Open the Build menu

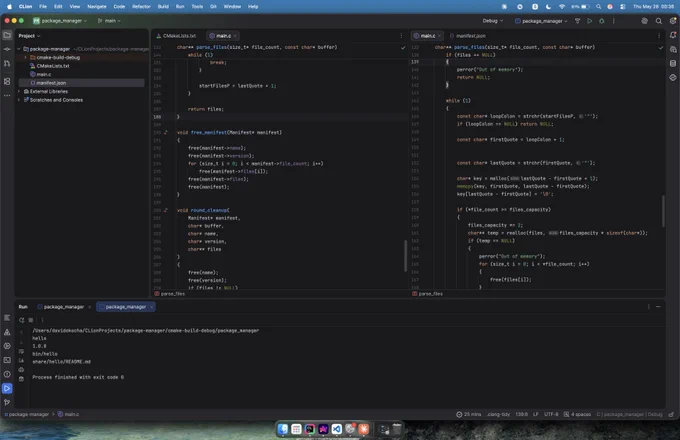163,7
